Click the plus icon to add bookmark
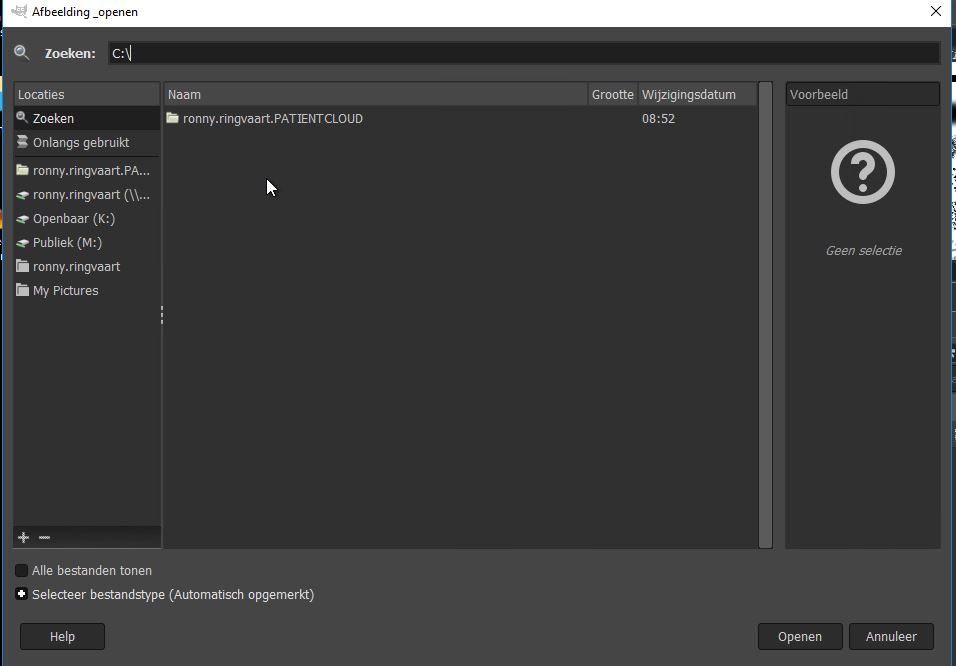Screen dimensions: 956x666 point(24,538)
